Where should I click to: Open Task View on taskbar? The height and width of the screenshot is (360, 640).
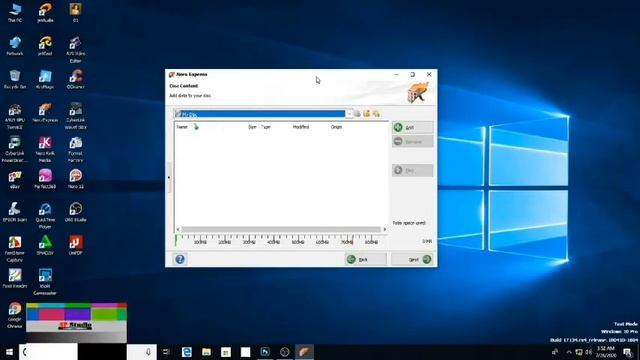click(x=166, y=352)
